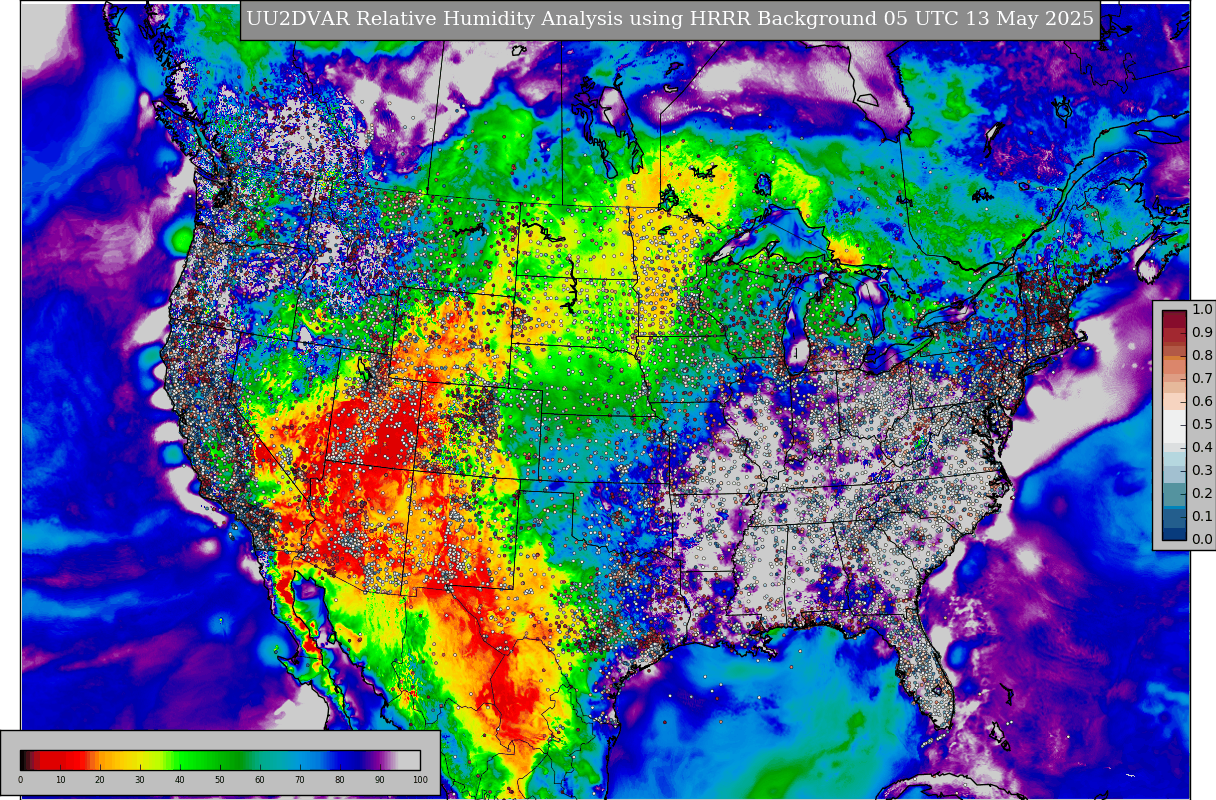
Task: Click the "0.9" label on right colorbar
Action: [1202, 333]
